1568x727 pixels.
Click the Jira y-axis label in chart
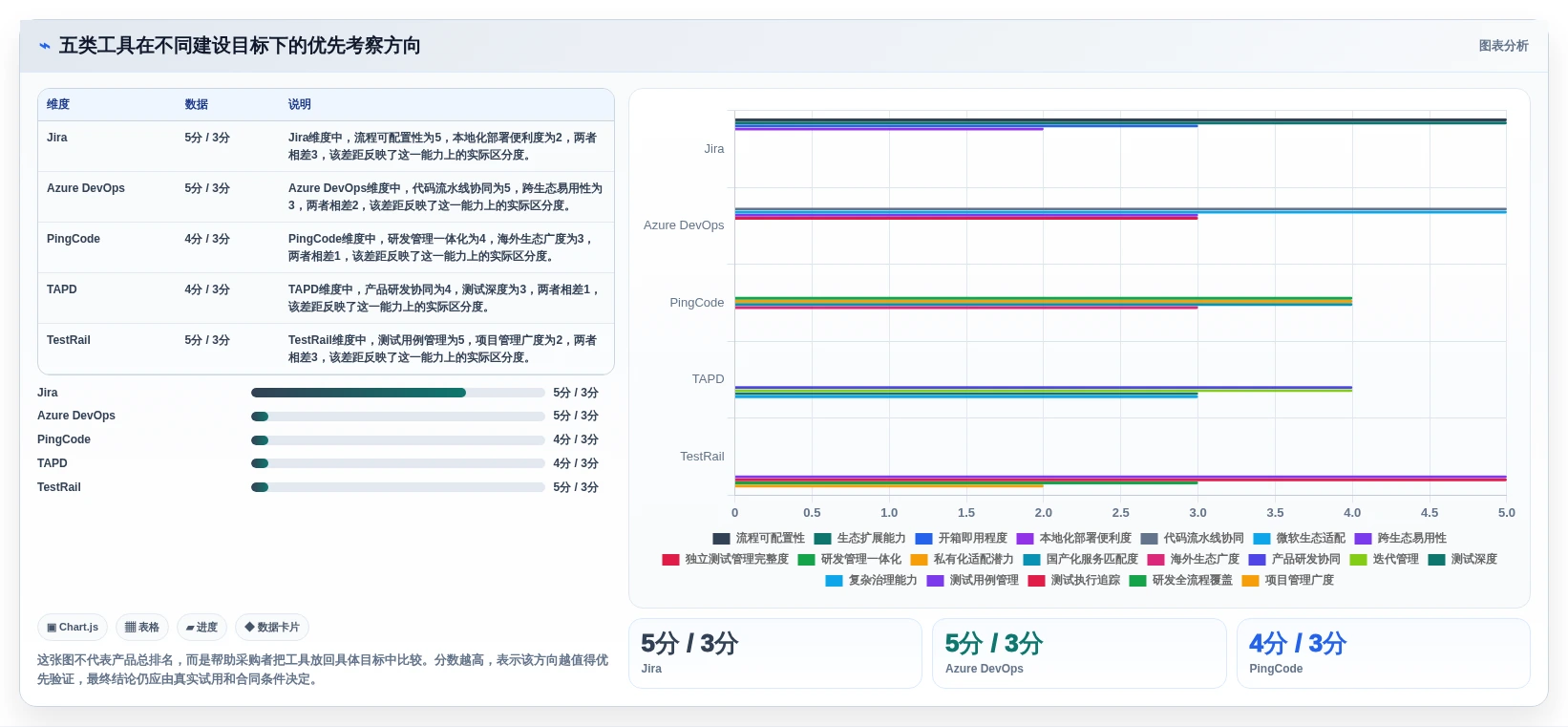(x=714, y=149)
